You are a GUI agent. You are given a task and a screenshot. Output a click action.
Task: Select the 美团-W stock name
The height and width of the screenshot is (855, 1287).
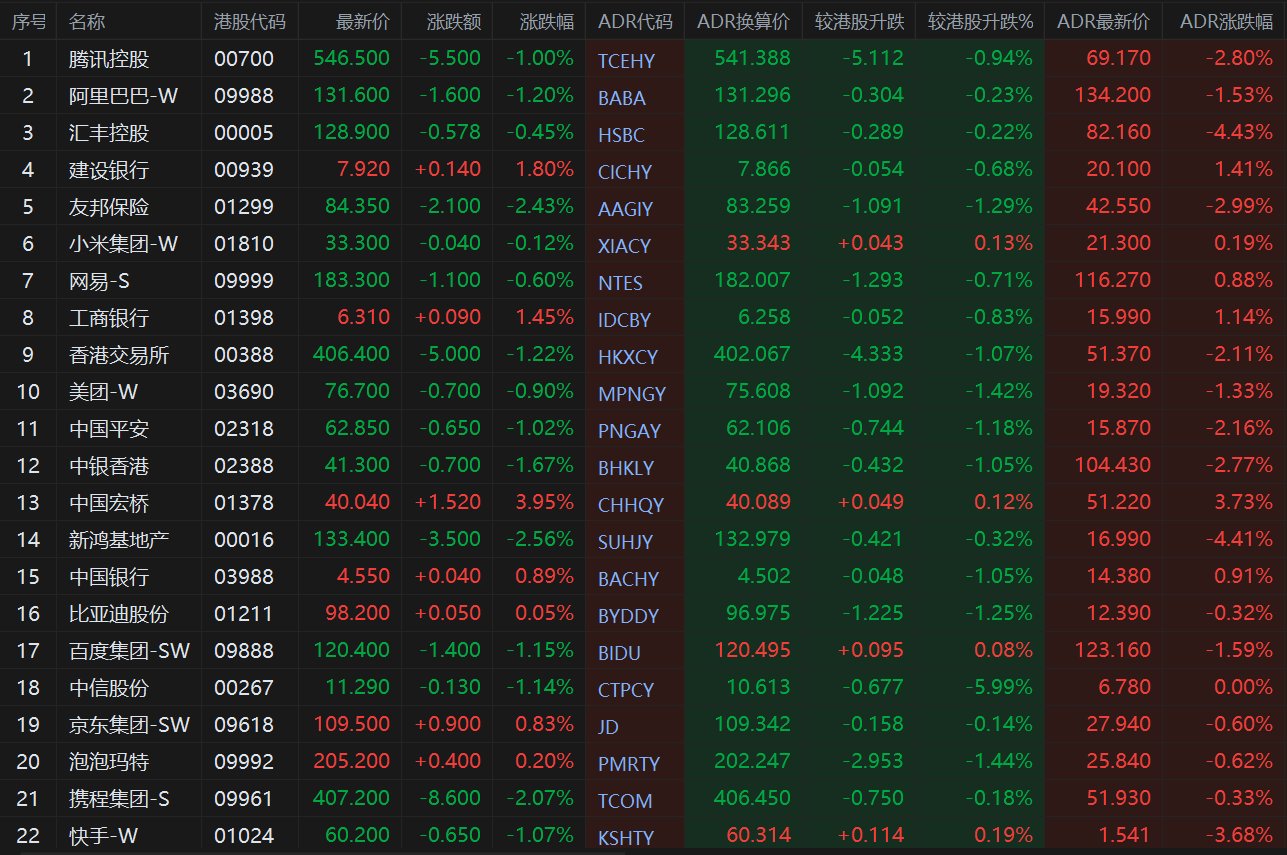point(105,392)
